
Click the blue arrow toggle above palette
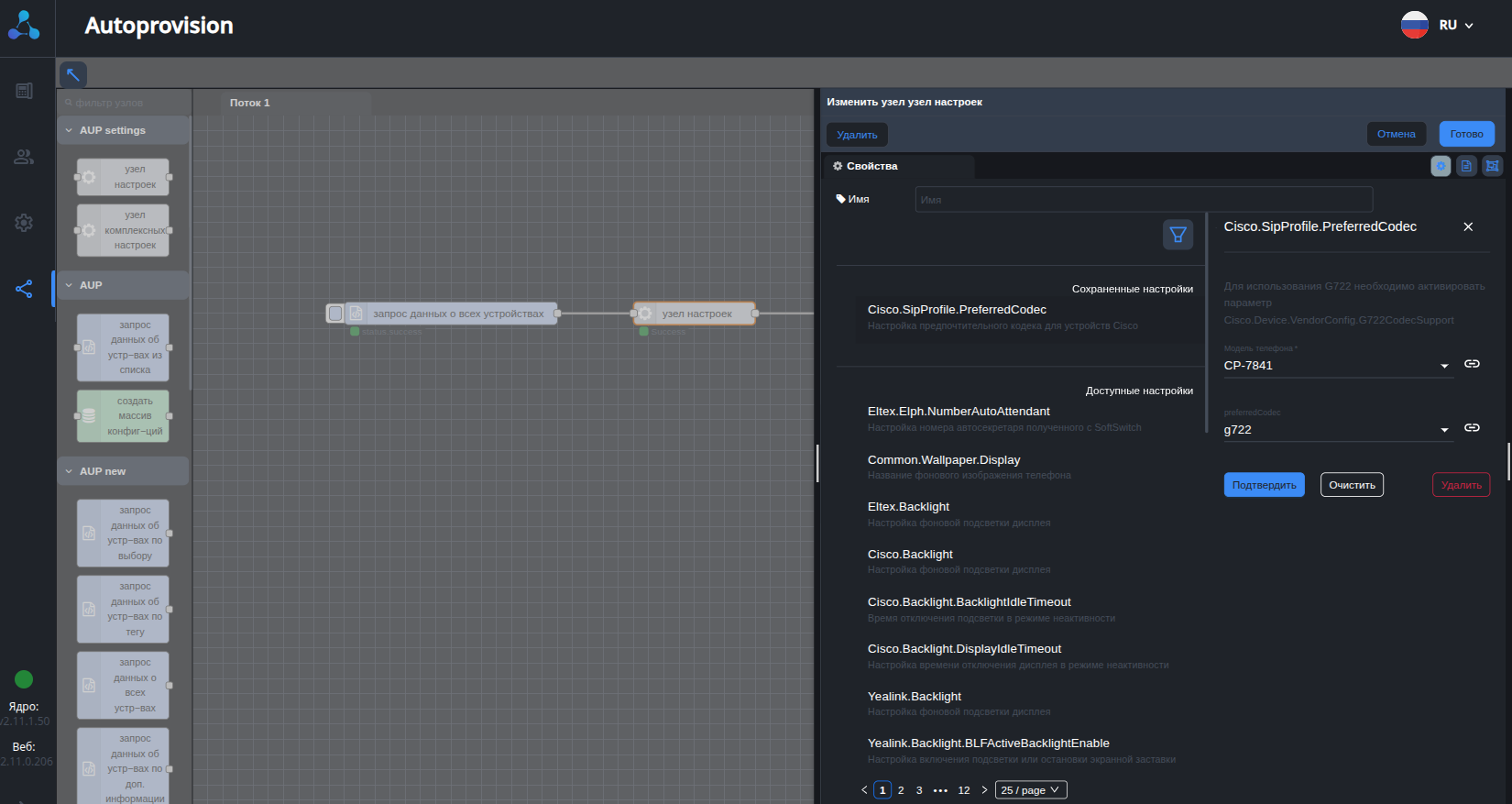73,74
